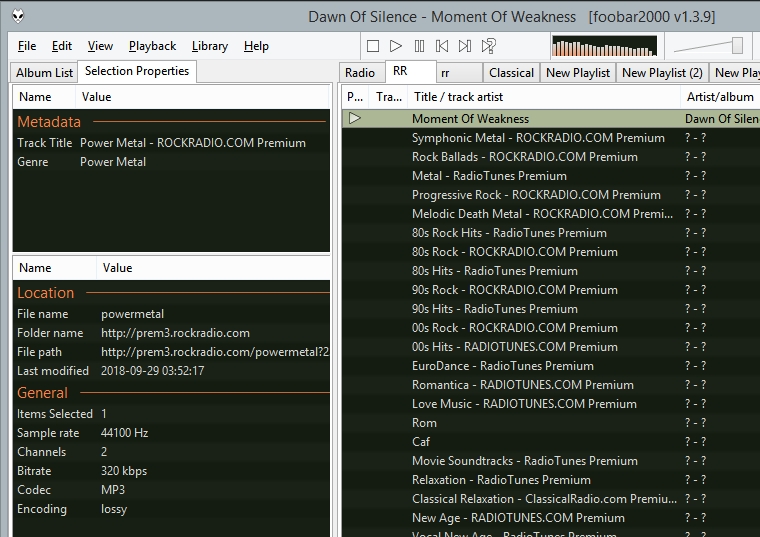Click the P... playing column header
The image size is (760, 537).
click(355, 97)
